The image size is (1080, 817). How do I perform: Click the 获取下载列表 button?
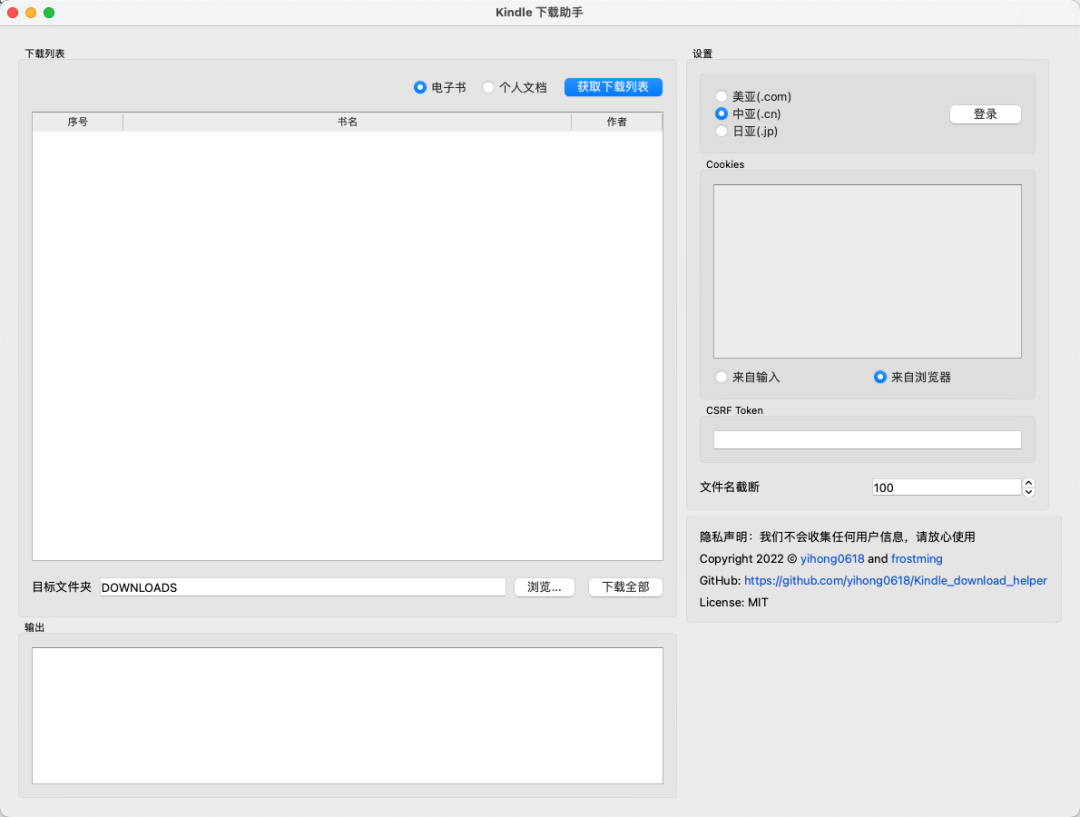(x=613, y=87)
